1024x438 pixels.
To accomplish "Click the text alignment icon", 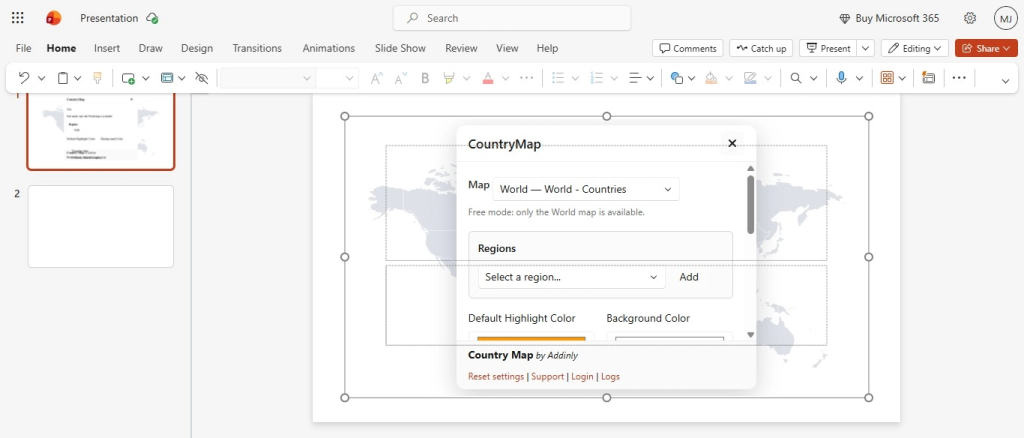I will click(x=635, y=78).
